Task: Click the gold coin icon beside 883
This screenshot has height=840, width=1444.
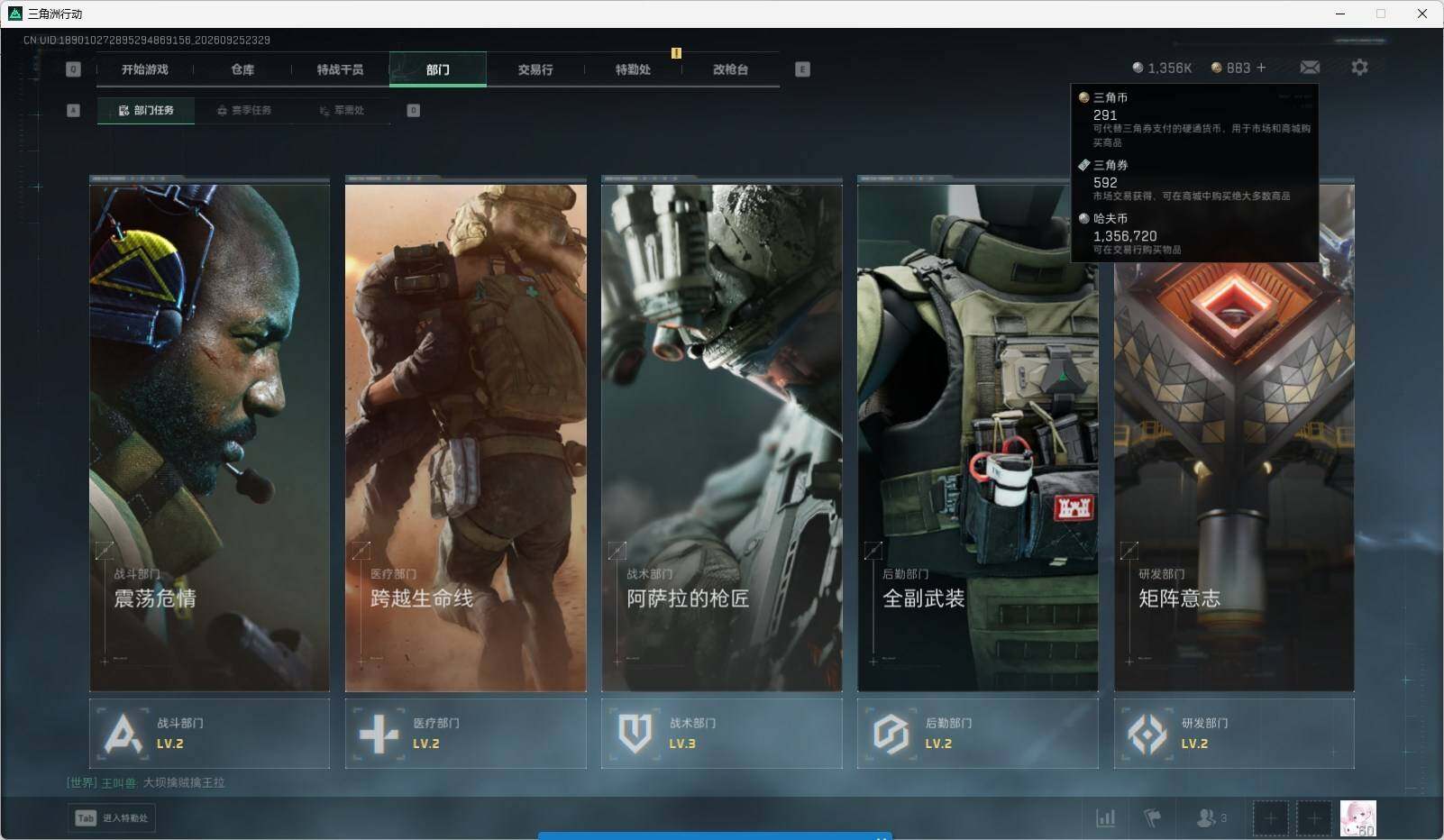Action: [x=1216, y=68]
